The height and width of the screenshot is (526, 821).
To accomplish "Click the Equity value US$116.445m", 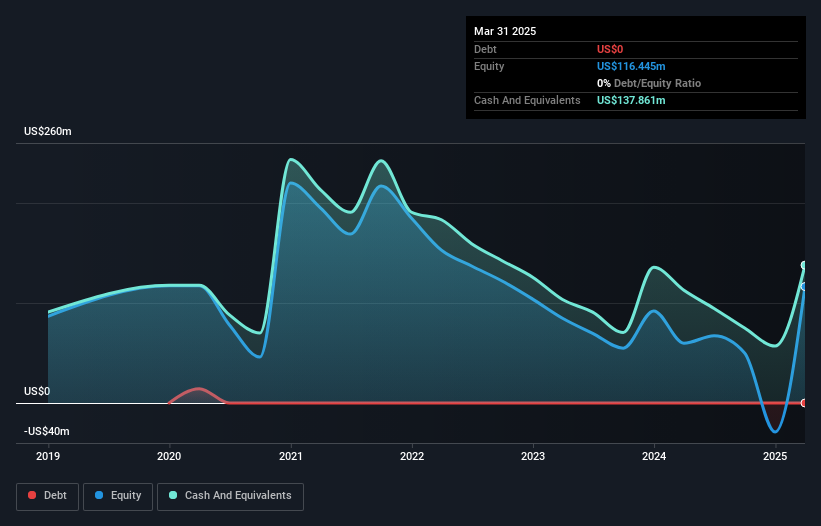I will [631, 66].
